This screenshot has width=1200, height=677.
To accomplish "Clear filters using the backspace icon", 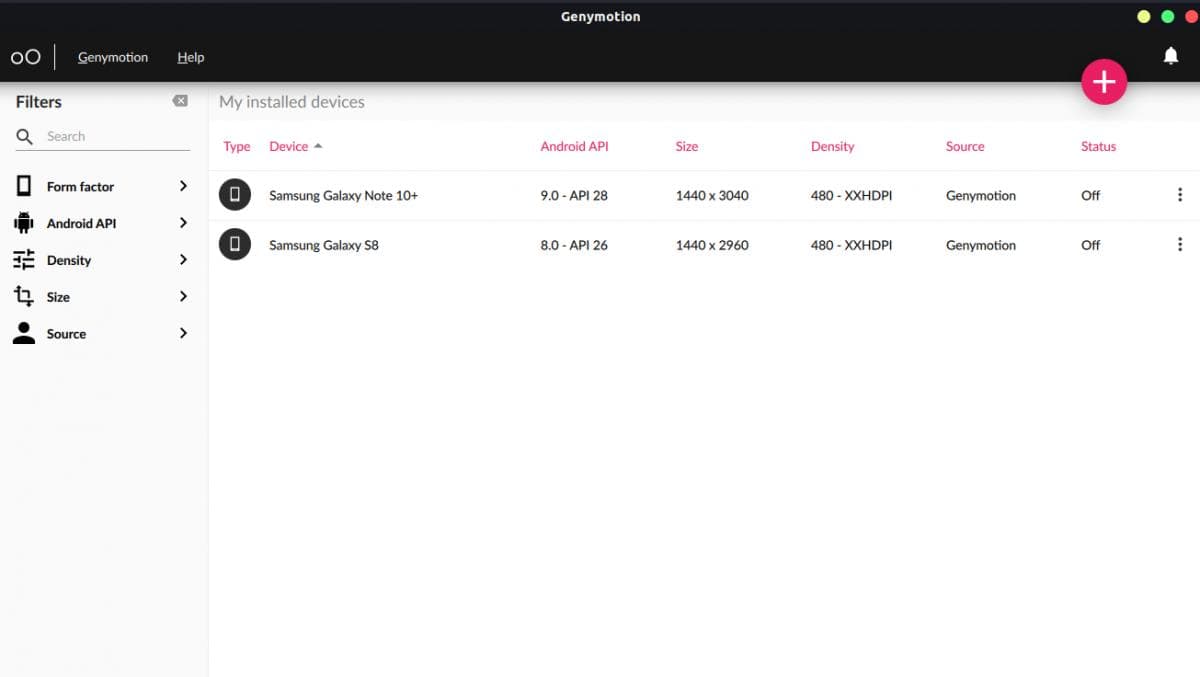I will (180, 101).
